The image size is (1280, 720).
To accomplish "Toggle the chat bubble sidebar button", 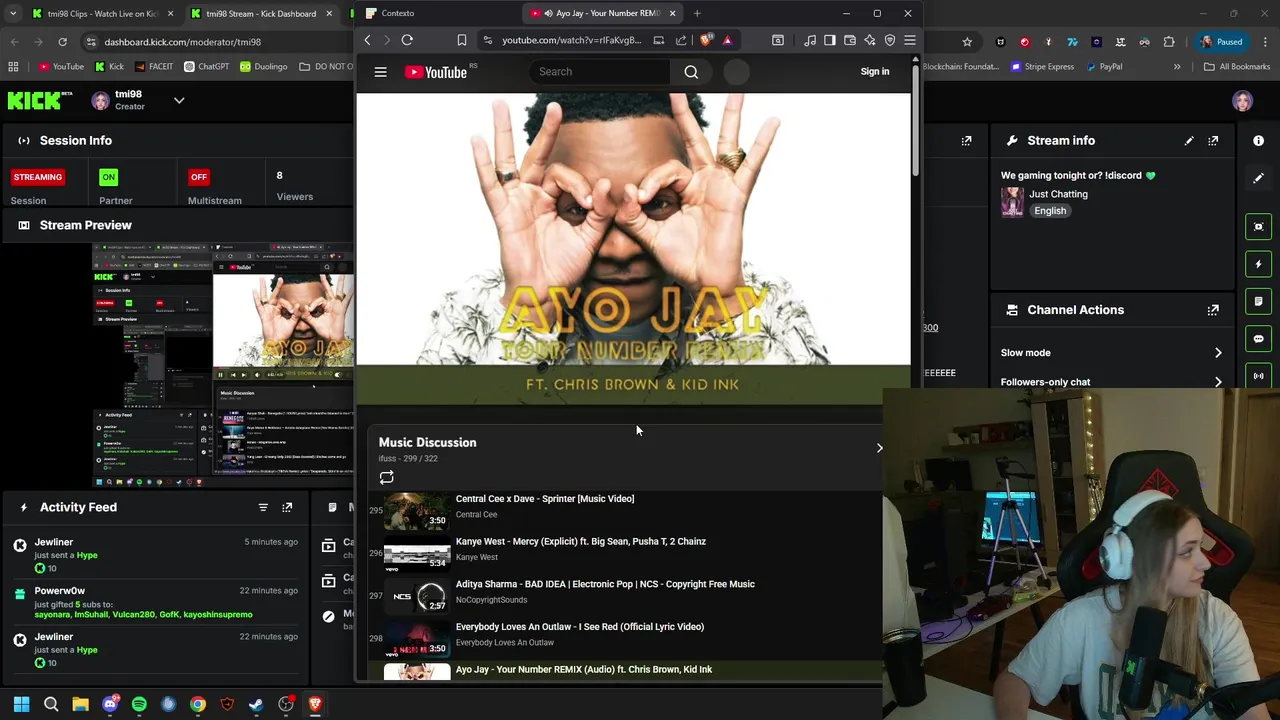I will tap(1259, 338).
